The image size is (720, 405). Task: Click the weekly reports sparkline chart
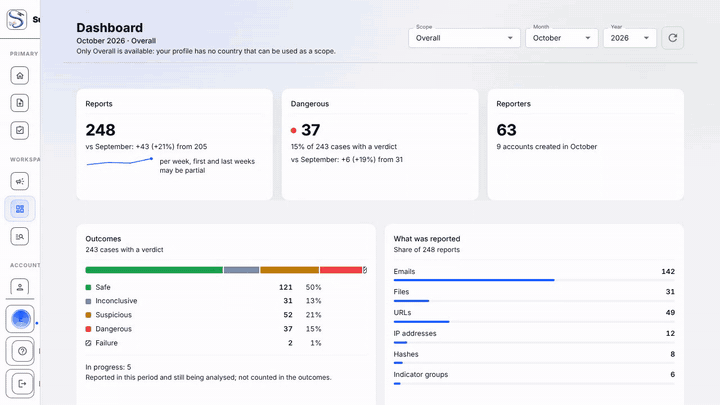pos(119,162)
